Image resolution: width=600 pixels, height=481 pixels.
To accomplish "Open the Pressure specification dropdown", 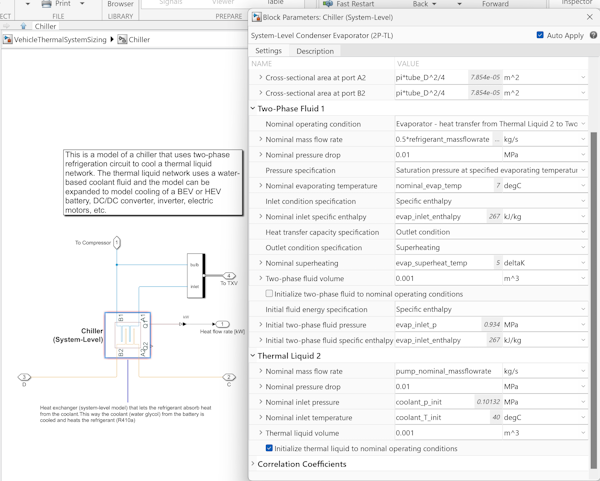I will tap(491, 170).
